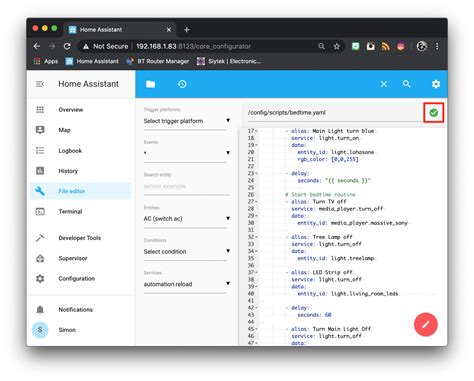Image resolution: width=474 pixels, height=381 pixels.
Task: Fold the data block at line 19
Action: tap(256, 145)
